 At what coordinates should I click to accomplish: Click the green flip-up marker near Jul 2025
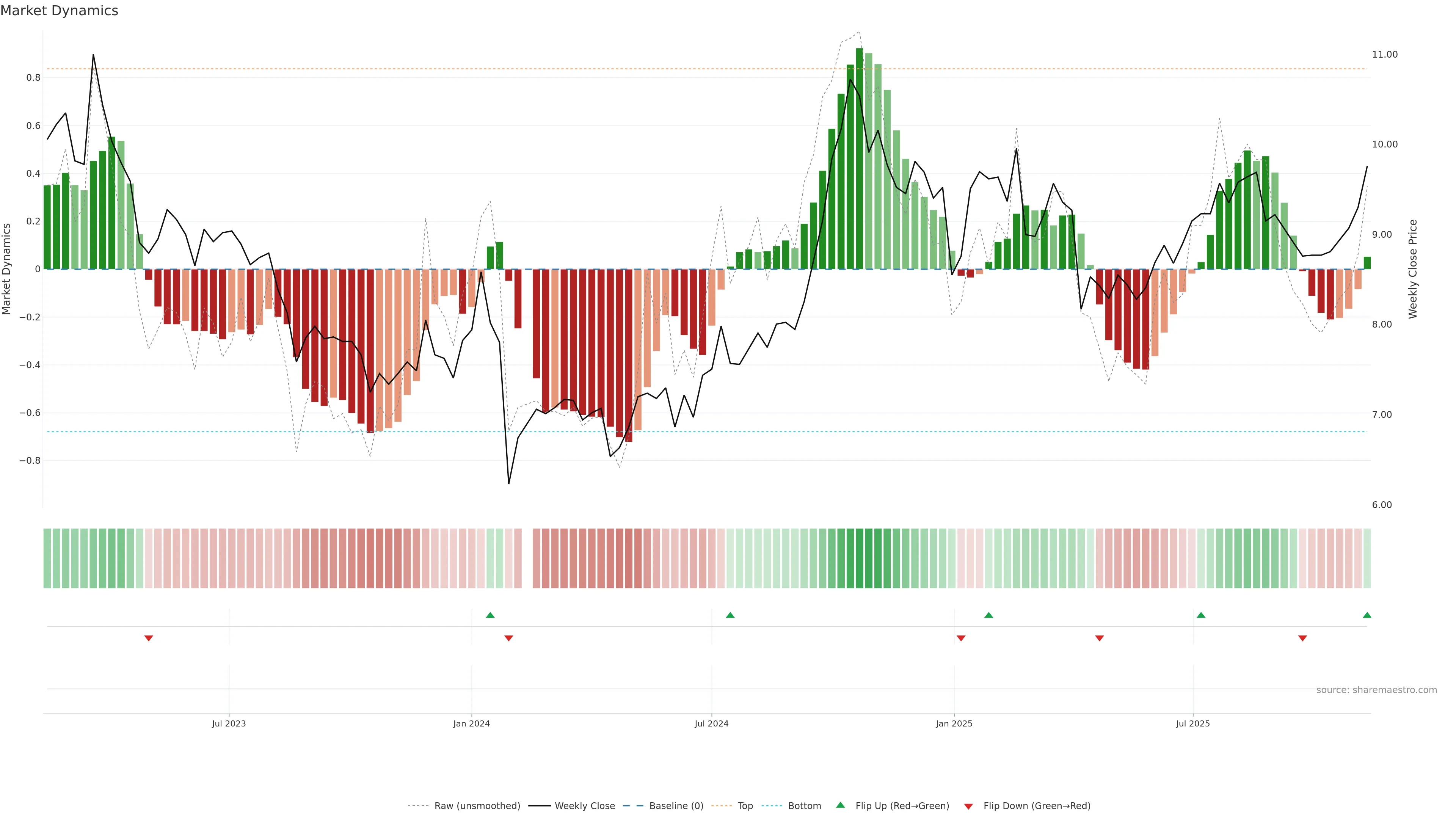pos(1201,615)
